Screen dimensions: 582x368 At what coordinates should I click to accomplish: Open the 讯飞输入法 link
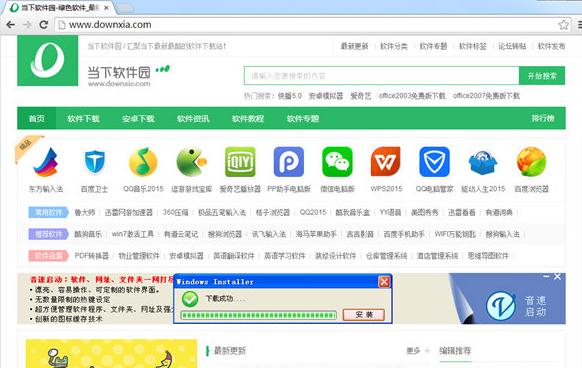(269, 234)
